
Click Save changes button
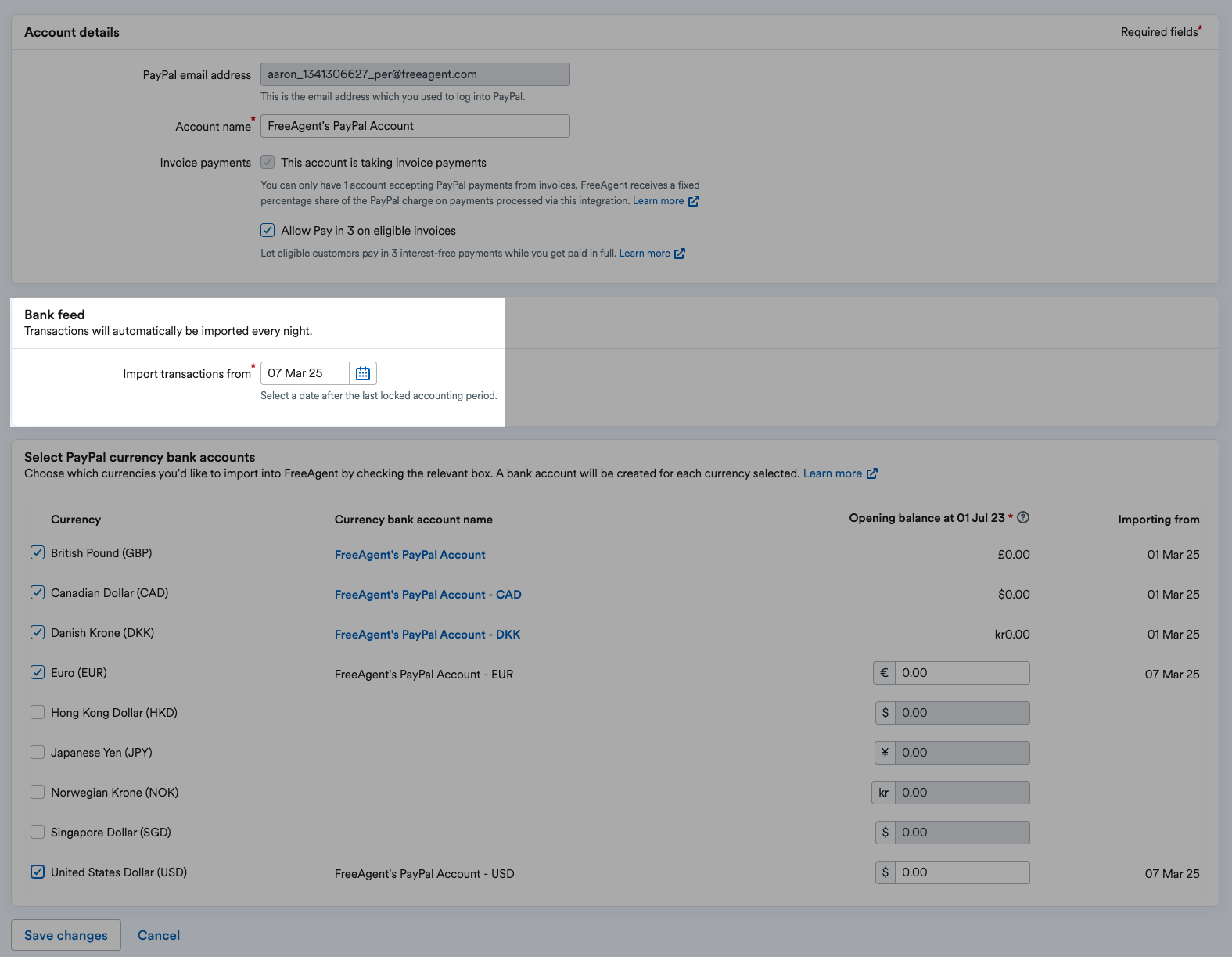point(66,935)
